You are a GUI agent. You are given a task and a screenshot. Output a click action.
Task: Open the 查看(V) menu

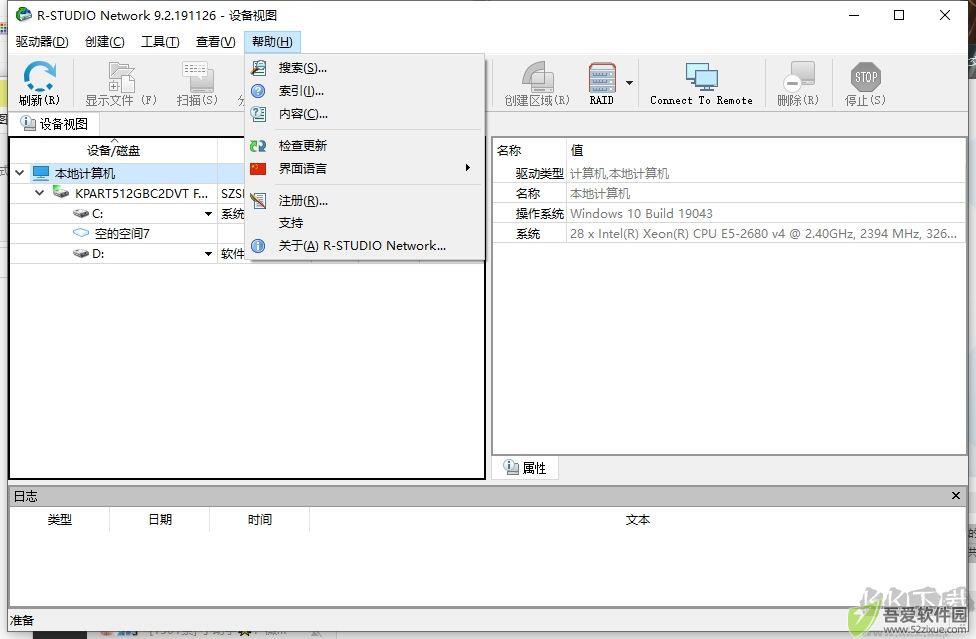click(x=215, y=42)
